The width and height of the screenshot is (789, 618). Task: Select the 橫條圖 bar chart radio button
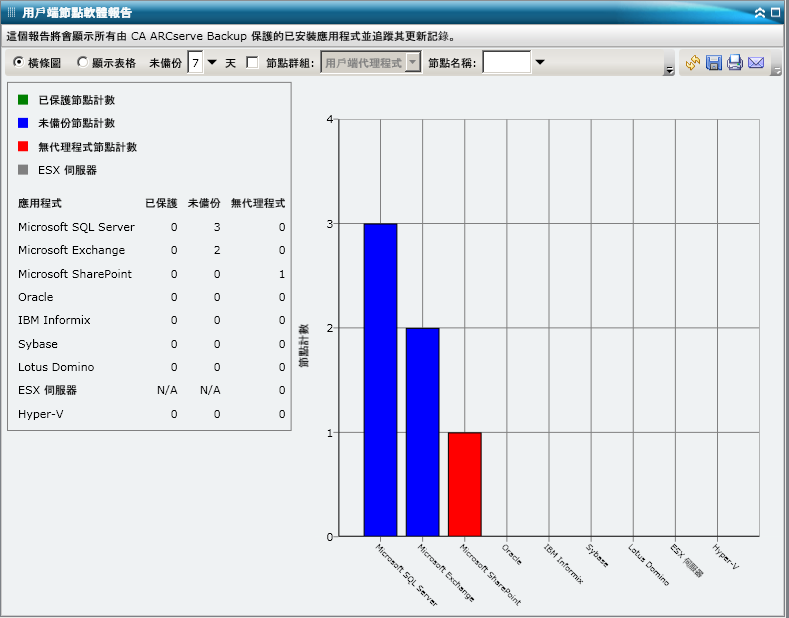[x=19, y=62]
